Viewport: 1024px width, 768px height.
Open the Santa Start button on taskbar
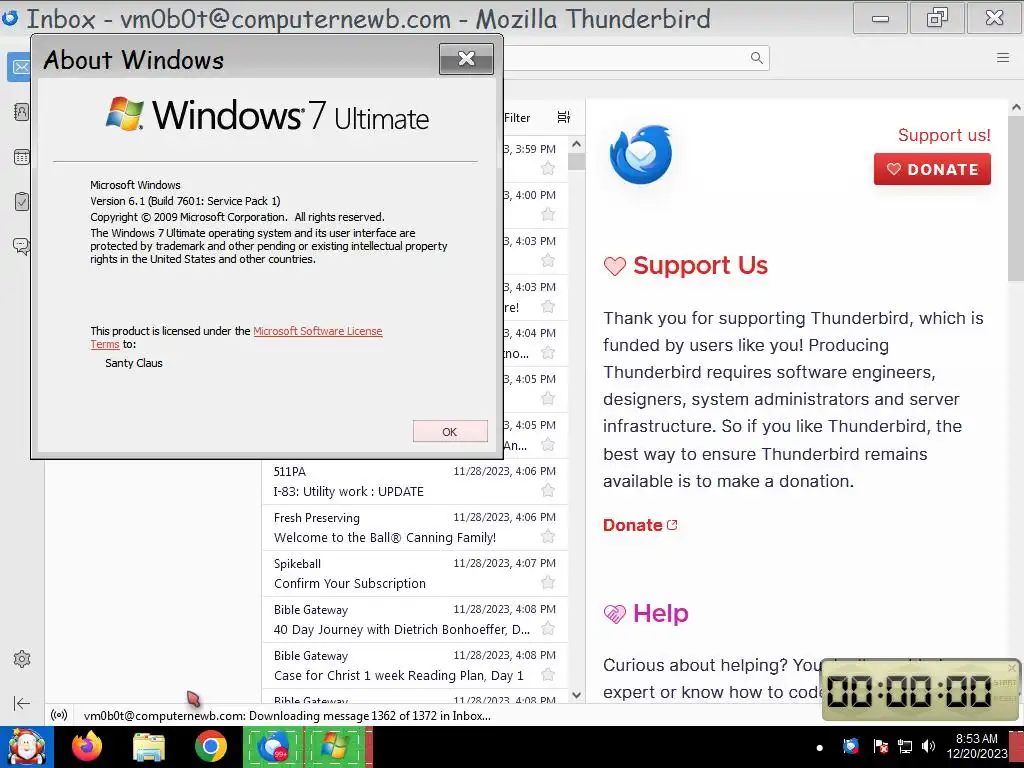(x=26, y=747)
